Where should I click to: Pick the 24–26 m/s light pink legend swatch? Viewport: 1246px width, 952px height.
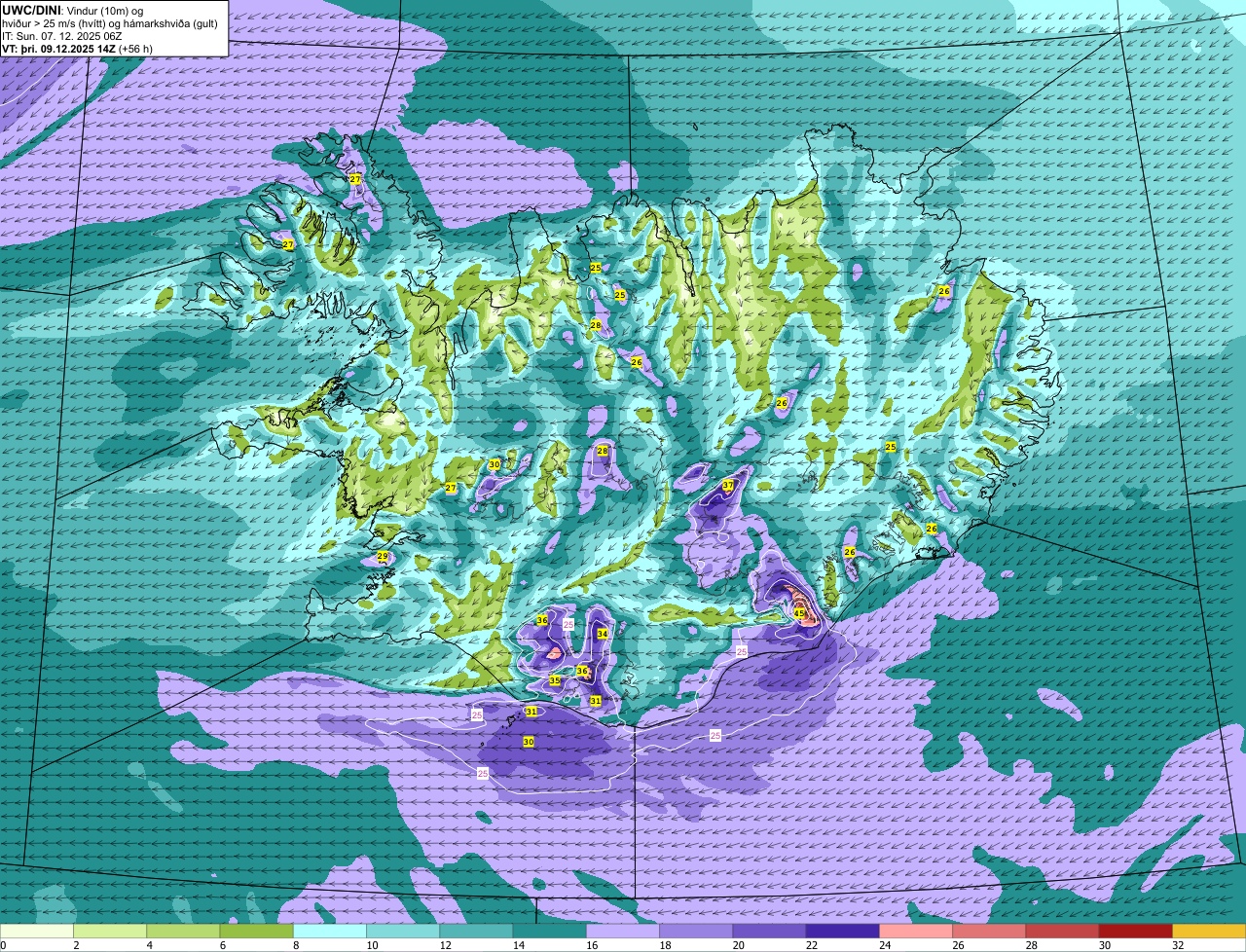(x=916, y=932)
